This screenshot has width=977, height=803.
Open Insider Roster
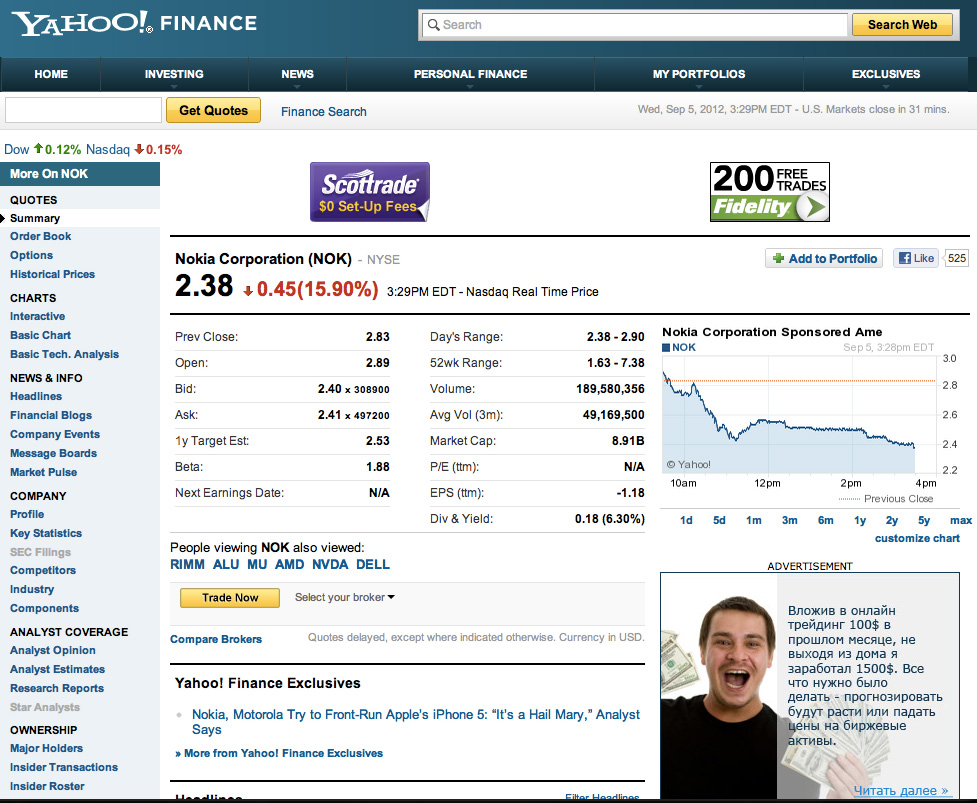47,786
